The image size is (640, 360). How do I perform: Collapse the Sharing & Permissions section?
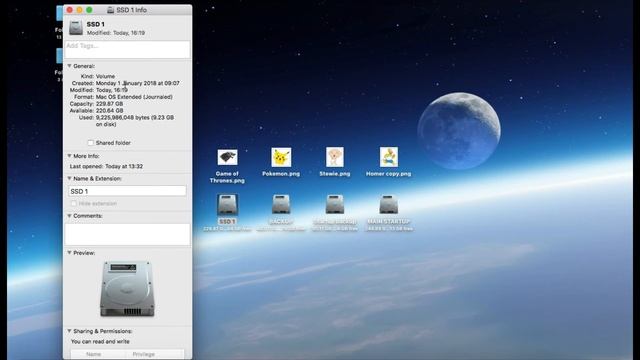point(69,331)
